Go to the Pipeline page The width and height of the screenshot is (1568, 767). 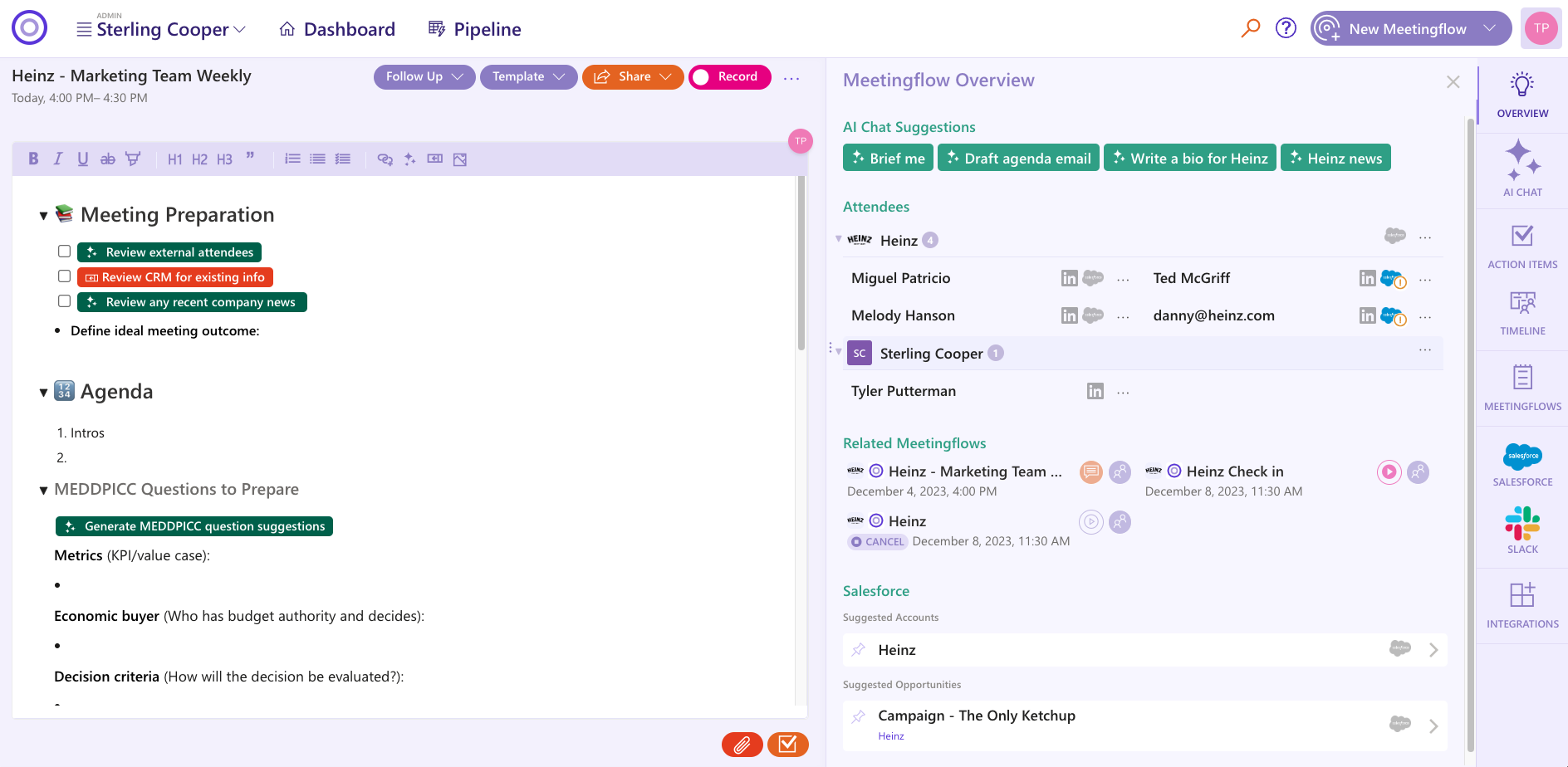(474, 29)
